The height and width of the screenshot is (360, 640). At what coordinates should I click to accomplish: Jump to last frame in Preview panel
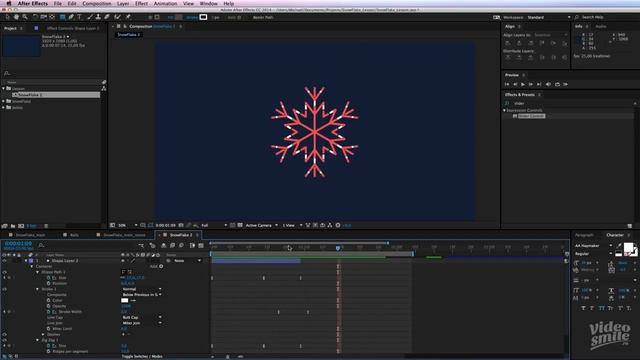pos(539,84)
